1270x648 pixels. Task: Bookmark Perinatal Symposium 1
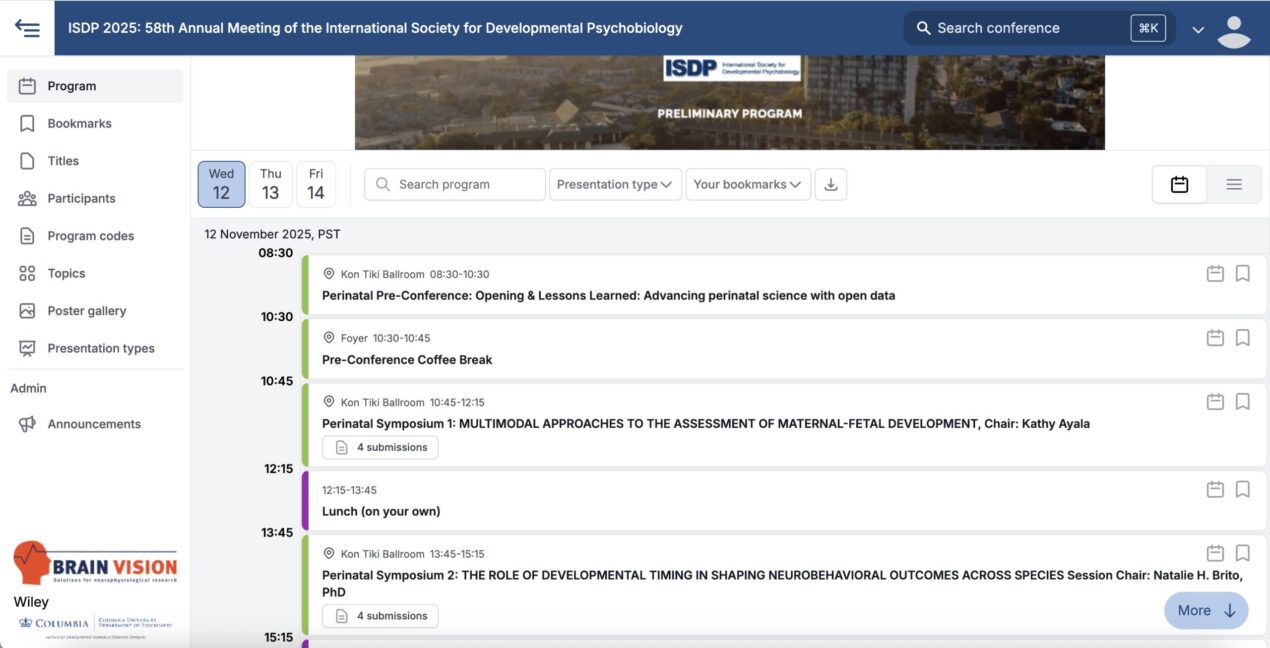pyautogui.click(x=1242, y=401)
